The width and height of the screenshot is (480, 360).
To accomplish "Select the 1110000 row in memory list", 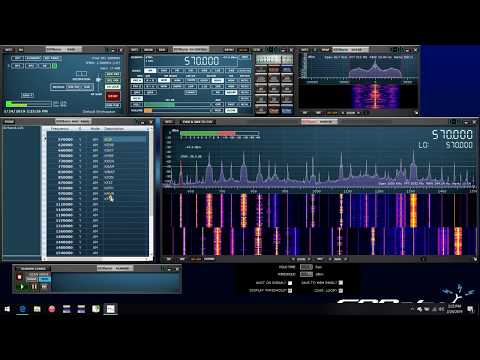I will (x=97, y=204).
